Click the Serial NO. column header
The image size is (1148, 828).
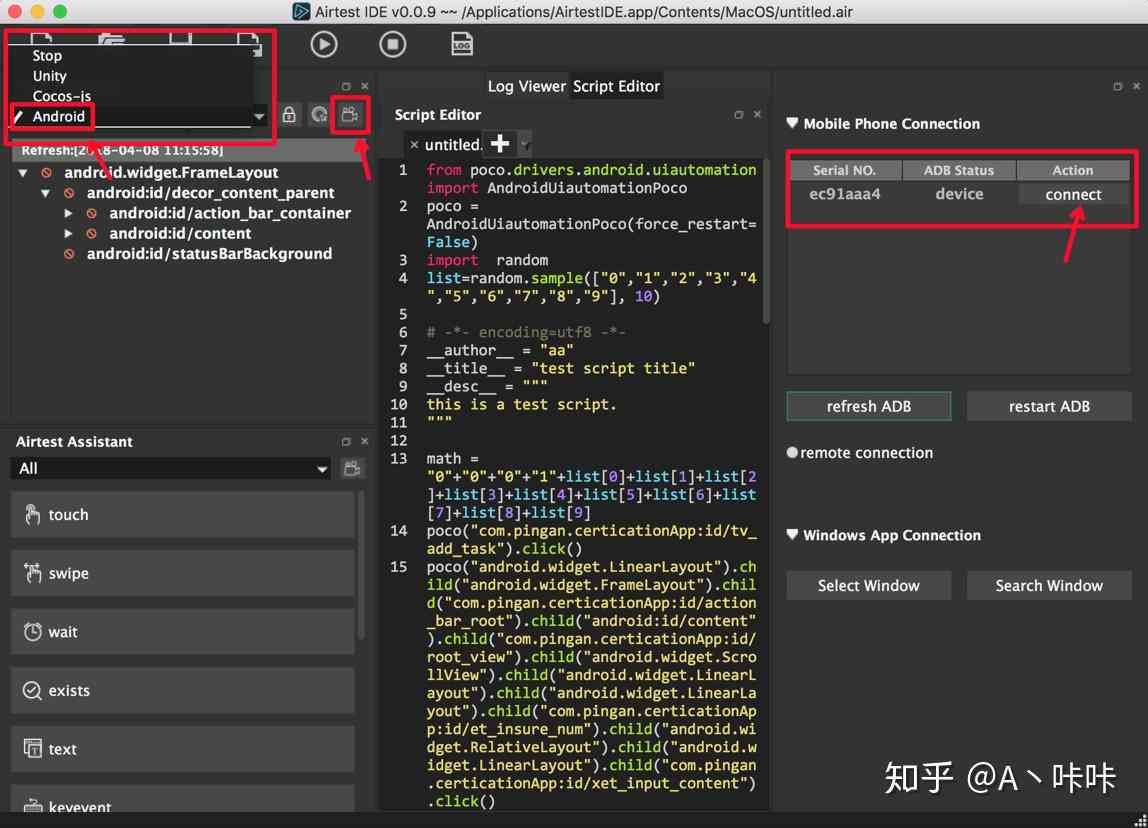click(x=844, y=170)
